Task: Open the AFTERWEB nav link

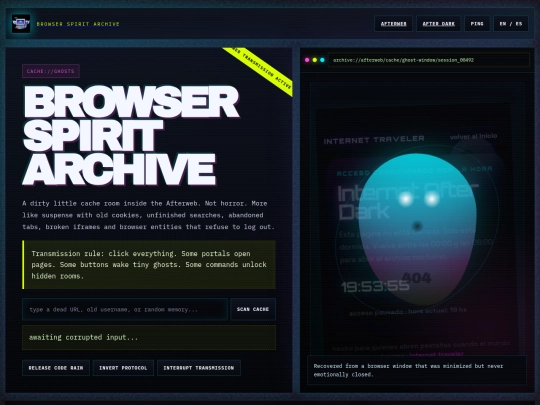Action: click(393, 24)
